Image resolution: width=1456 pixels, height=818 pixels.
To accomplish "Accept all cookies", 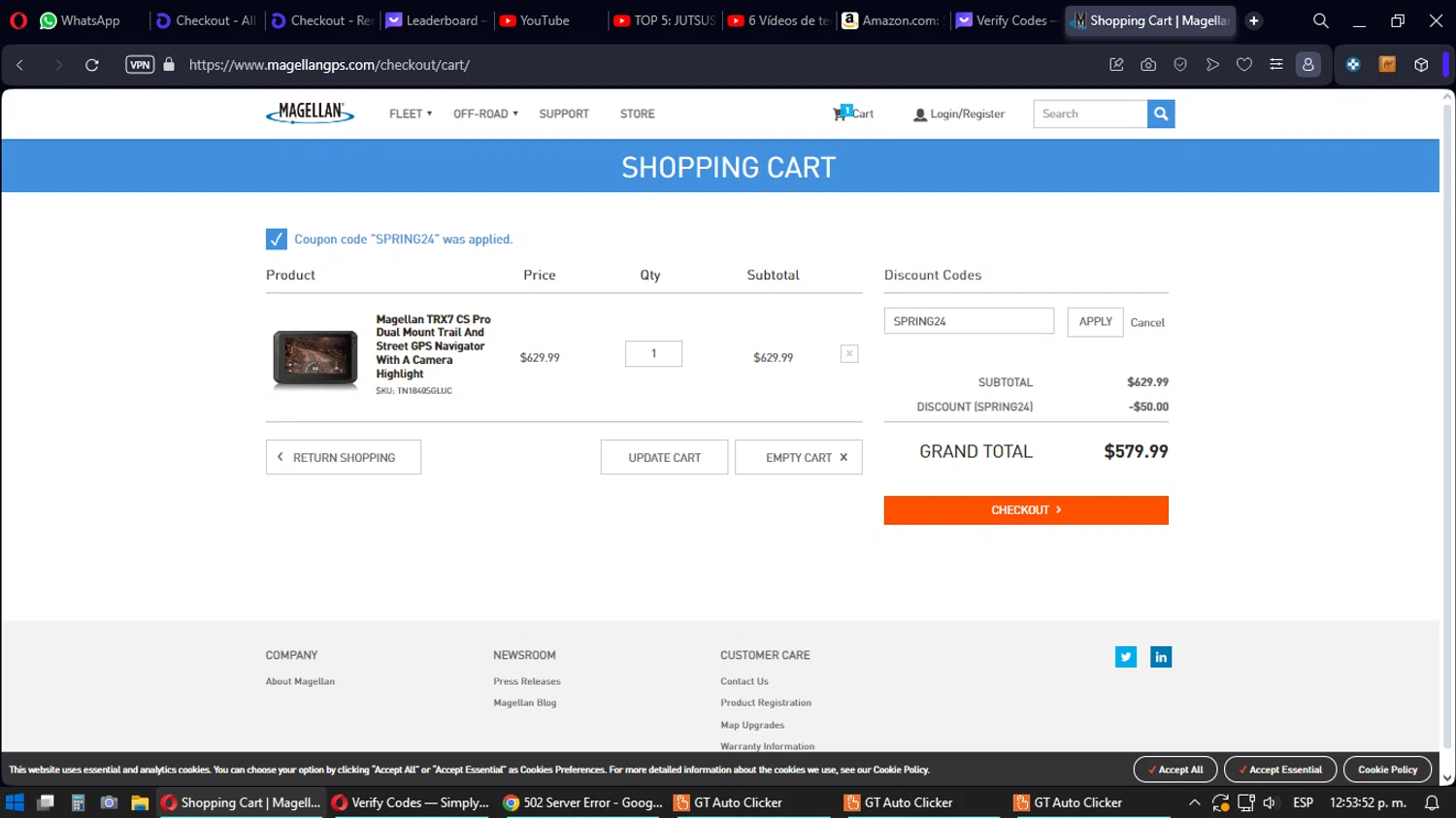I will 1175,769.
